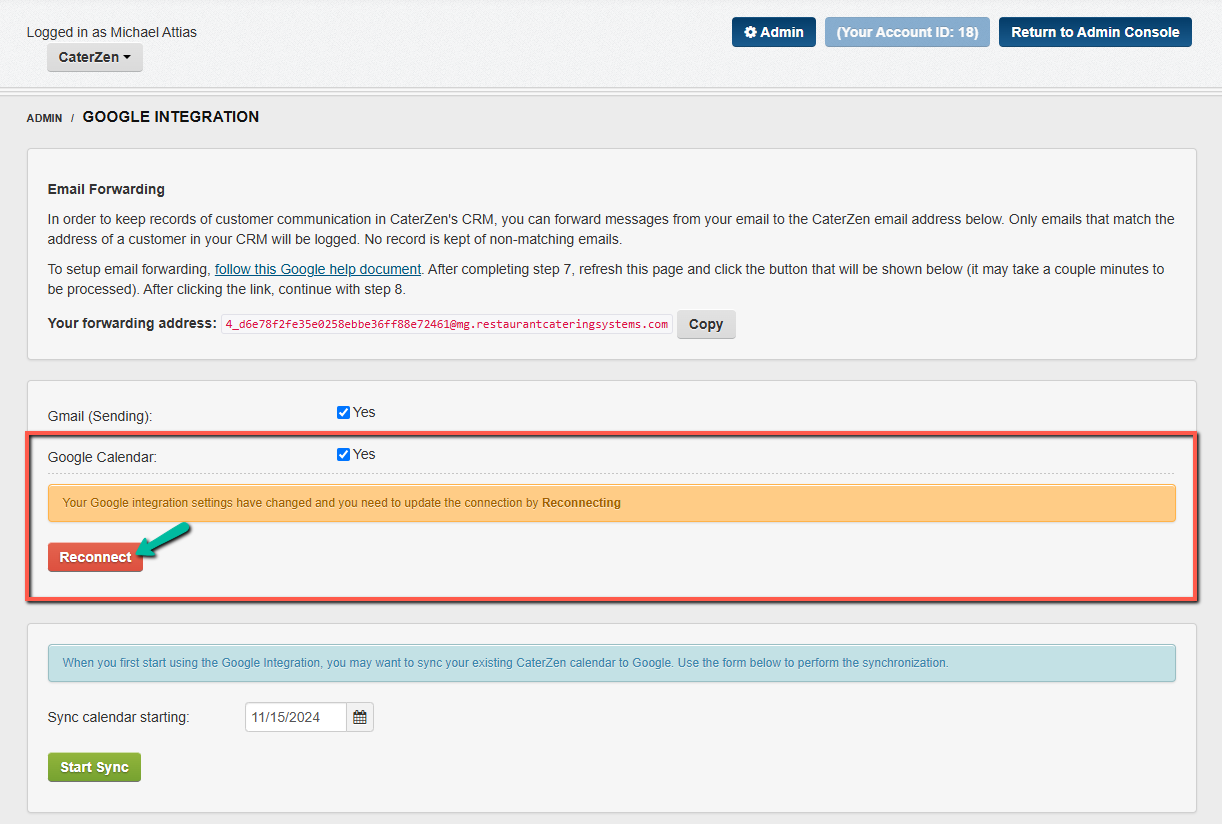Select the forwarding email address text
This screenshot has width=1222, height=824.
point(447,324)
